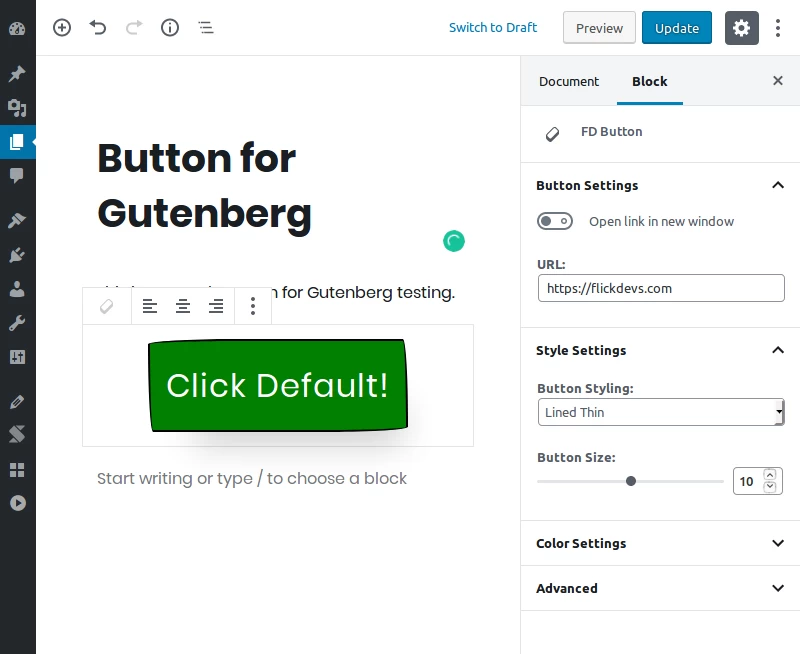
Task: Open block navigation list icon
Action: (206, 28)
